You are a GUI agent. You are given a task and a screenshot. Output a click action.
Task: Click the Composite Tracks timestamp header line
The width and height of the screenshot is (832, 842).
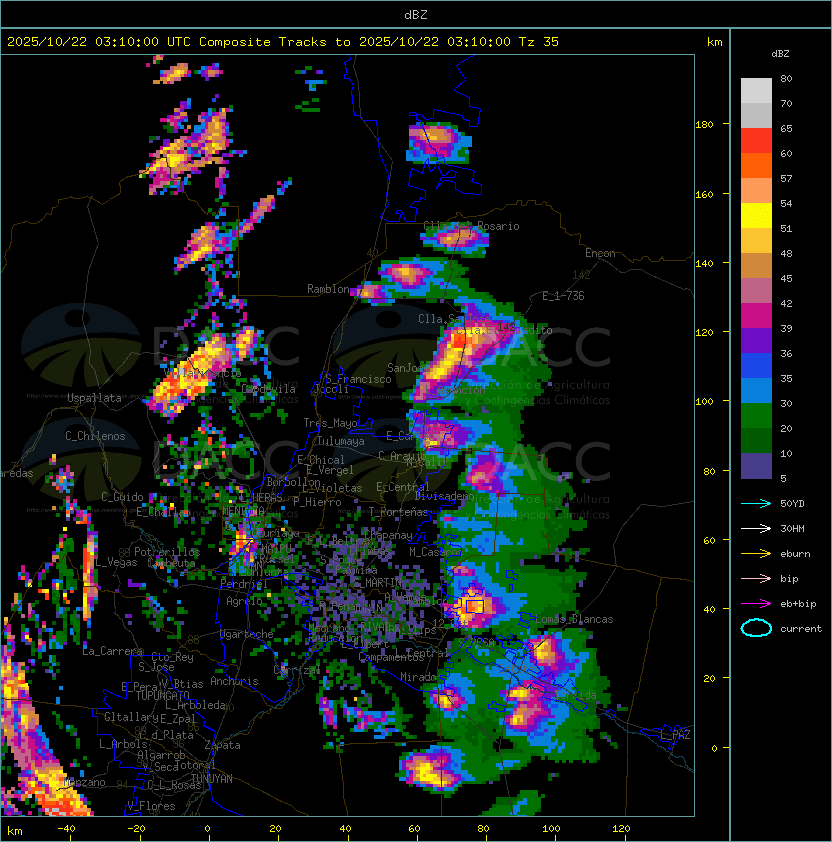(x=283, y=42)
